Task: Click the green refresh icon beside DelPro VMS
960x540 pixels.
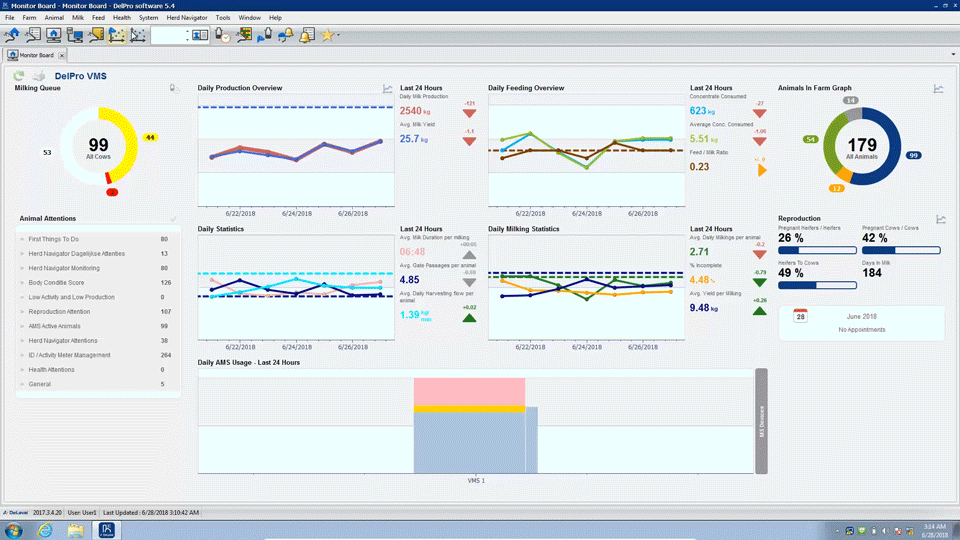Action: tap(19, 76)
